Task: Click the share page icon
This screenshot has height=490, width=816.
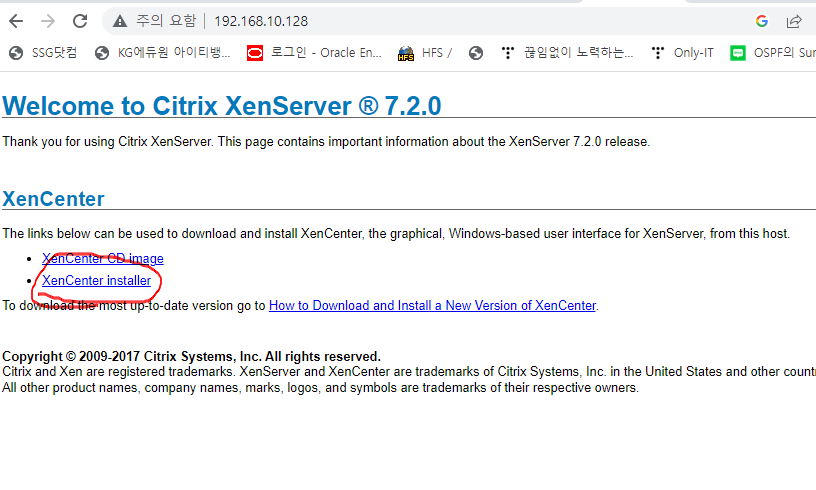Action: point(794,21)
